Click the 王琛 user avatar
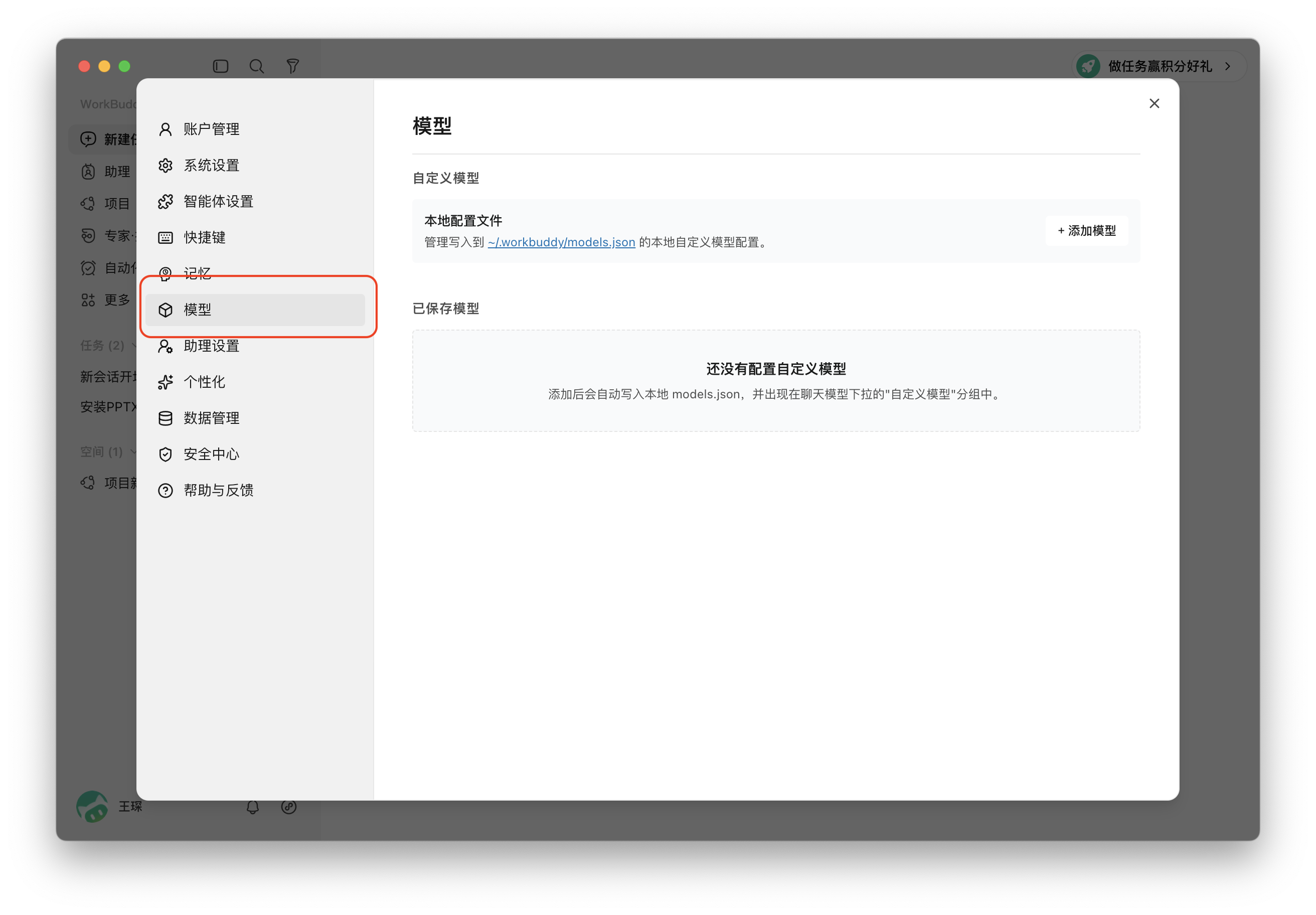Screen dimensions: 1316x915 coord(92,806)
